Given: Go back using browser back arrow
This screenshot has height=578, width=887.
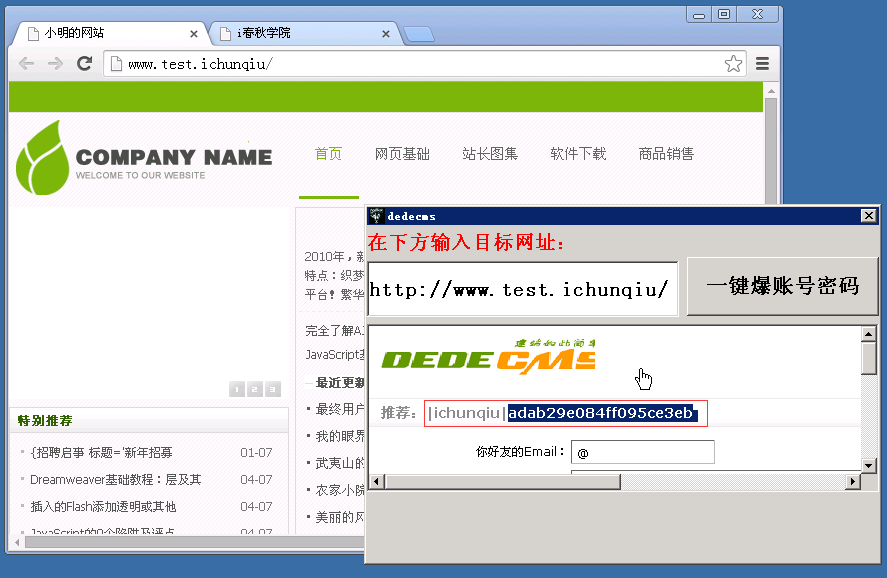Looking at the screenshot, I should click(27, 63).
